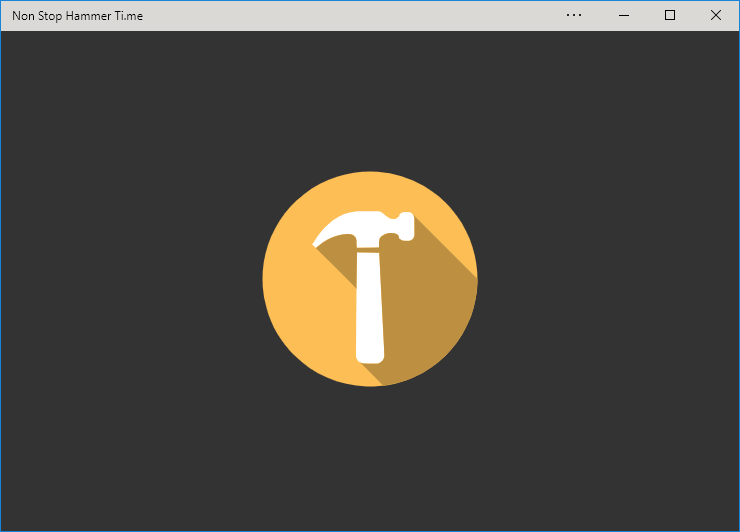Click the dark background right of the circle

(x=610, y=280)
